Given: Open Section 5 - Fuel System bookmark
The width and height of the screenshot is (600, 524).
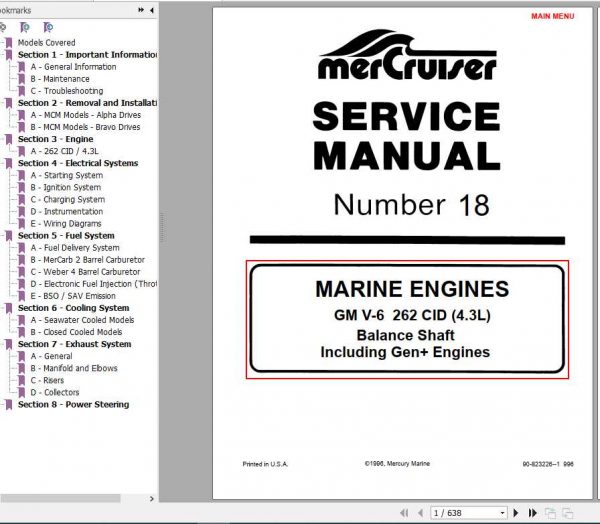Looking at the screenshot, I should click(x=66, y=235).
